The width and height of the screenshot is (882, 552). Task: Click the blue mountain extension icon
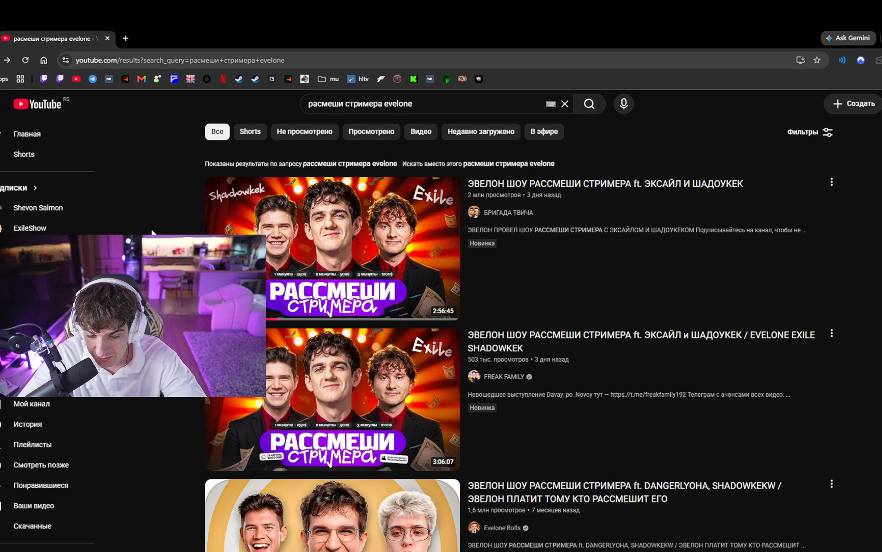pyautogui.click(x=861, y=60)
